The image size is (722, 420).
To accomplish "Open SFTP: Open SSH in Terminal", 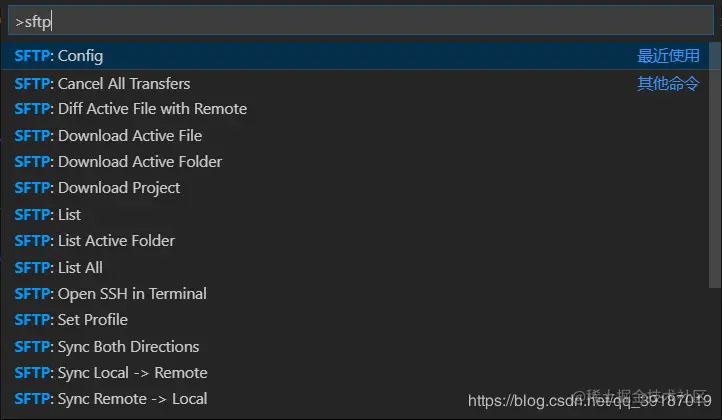I will 111,294.
